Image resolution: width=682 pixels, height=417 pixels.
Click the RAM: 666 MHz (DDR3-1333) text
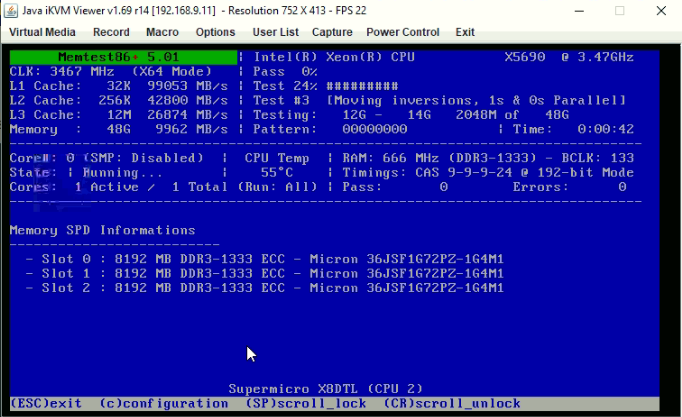tap(439, 158)
